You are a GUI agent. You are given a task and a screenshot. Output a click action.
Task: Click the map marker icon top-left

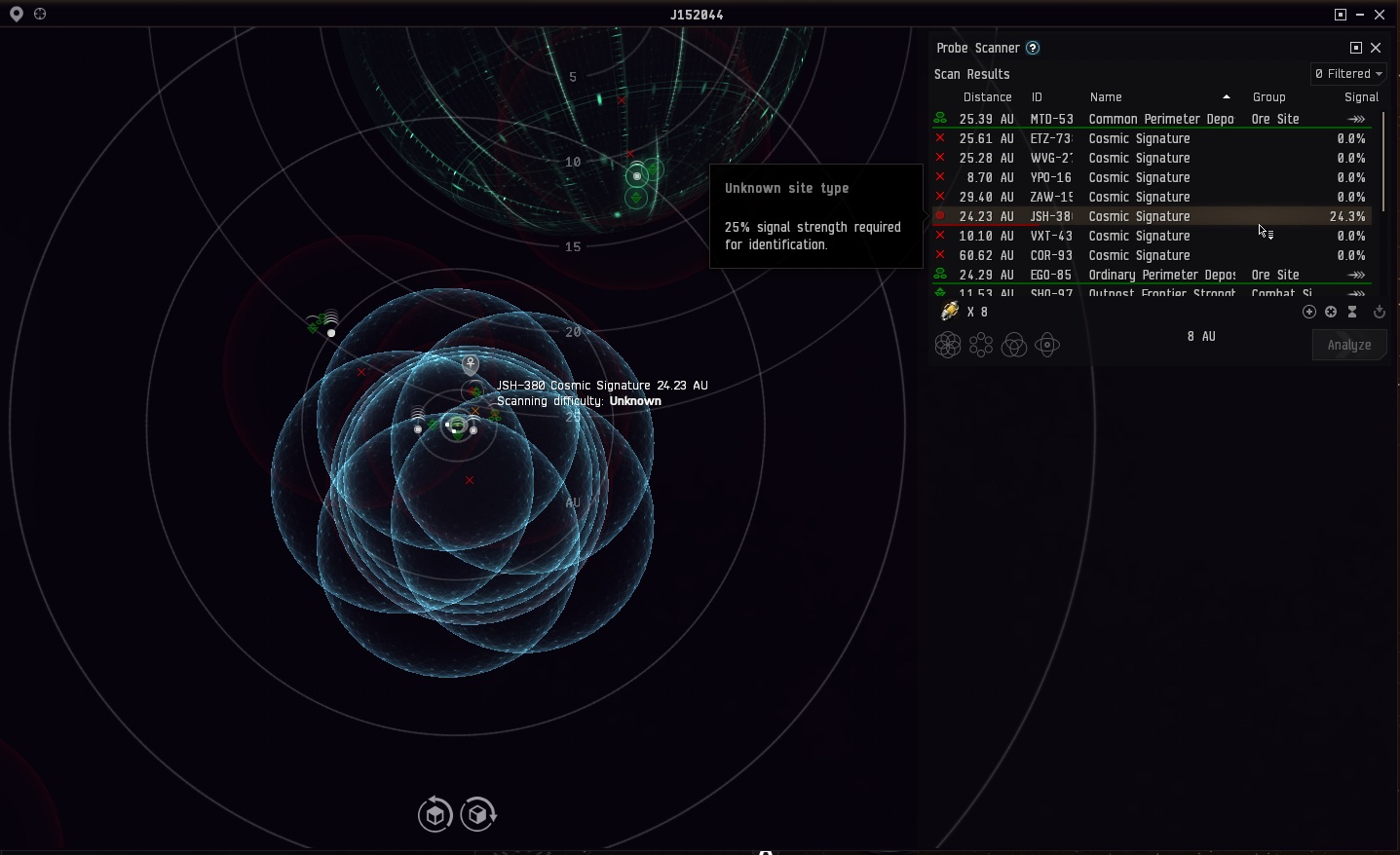point(17,15)
